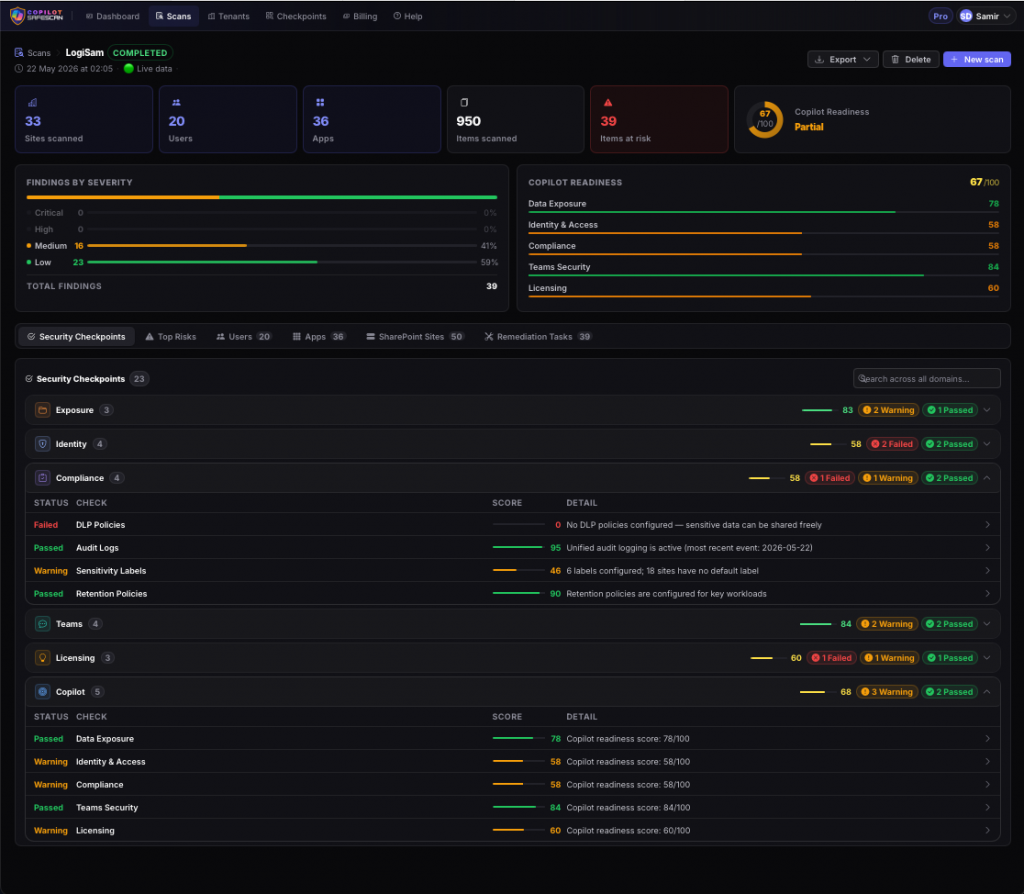Viewport: 1024px width, 894px height.
Task: Click the Pro plan badge
Action: point(940,16)
